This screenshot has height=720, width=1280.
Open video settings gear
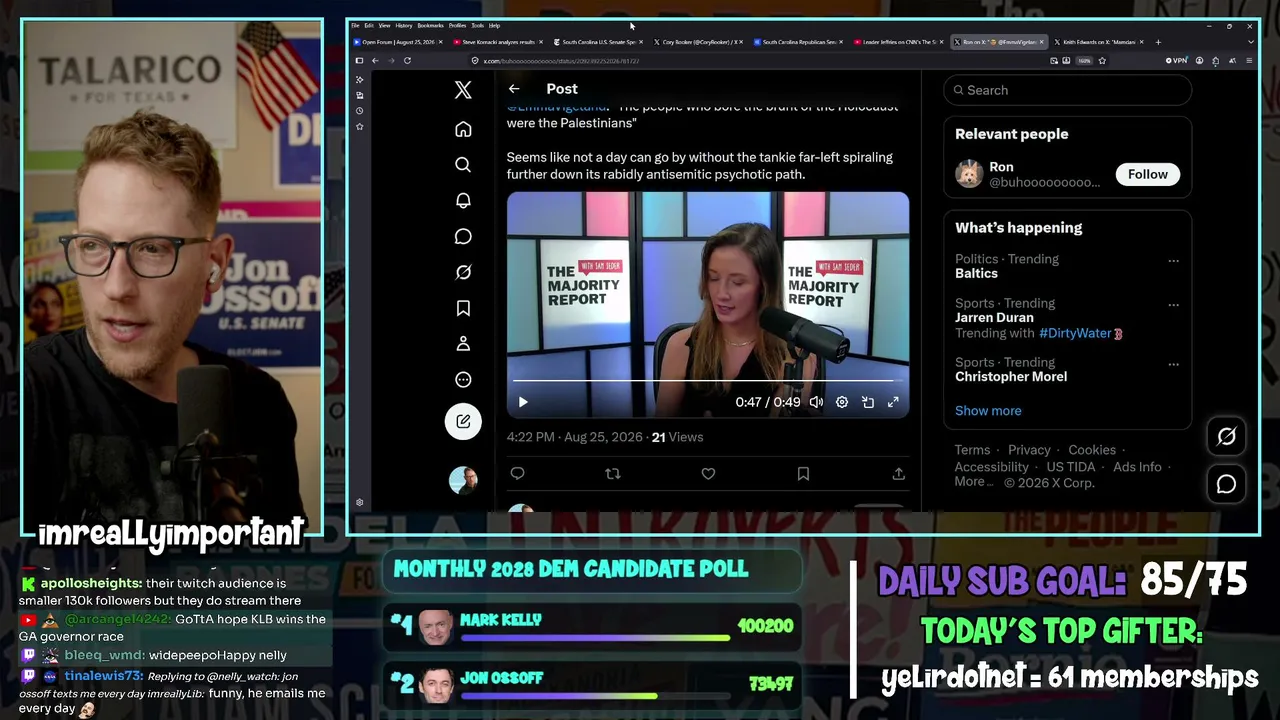click(842, 402)
